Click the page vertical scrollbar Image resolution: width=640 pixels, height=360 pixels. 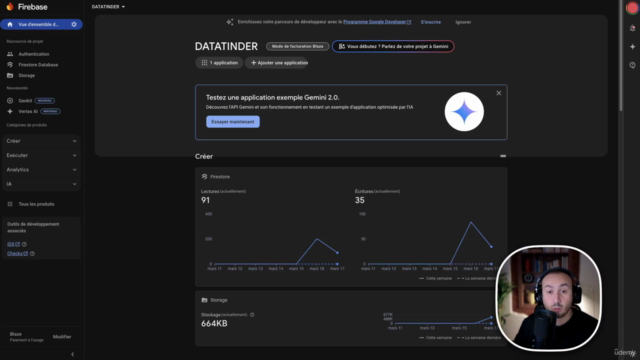(621, 55)
